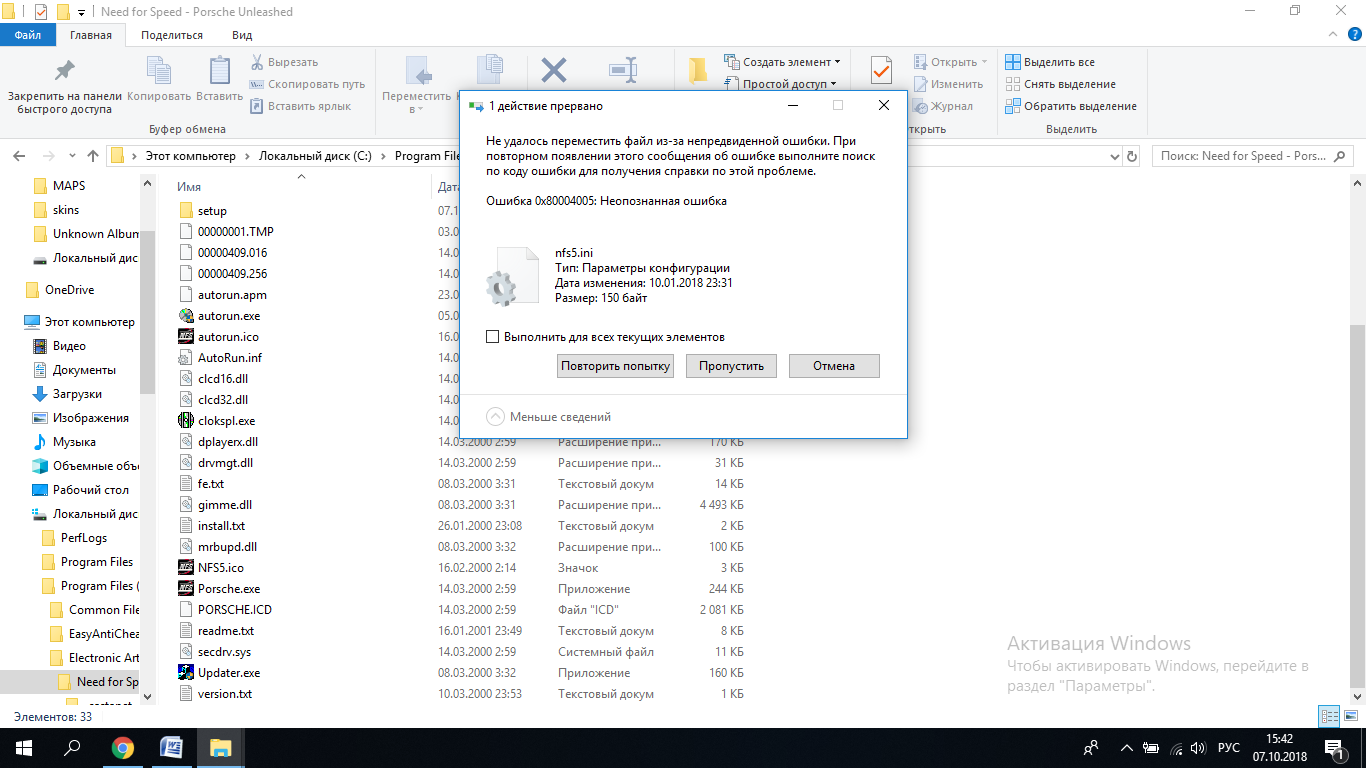Click Повторить попытку button
Viewport: 1366px width, 768px height.
(616, 366)
